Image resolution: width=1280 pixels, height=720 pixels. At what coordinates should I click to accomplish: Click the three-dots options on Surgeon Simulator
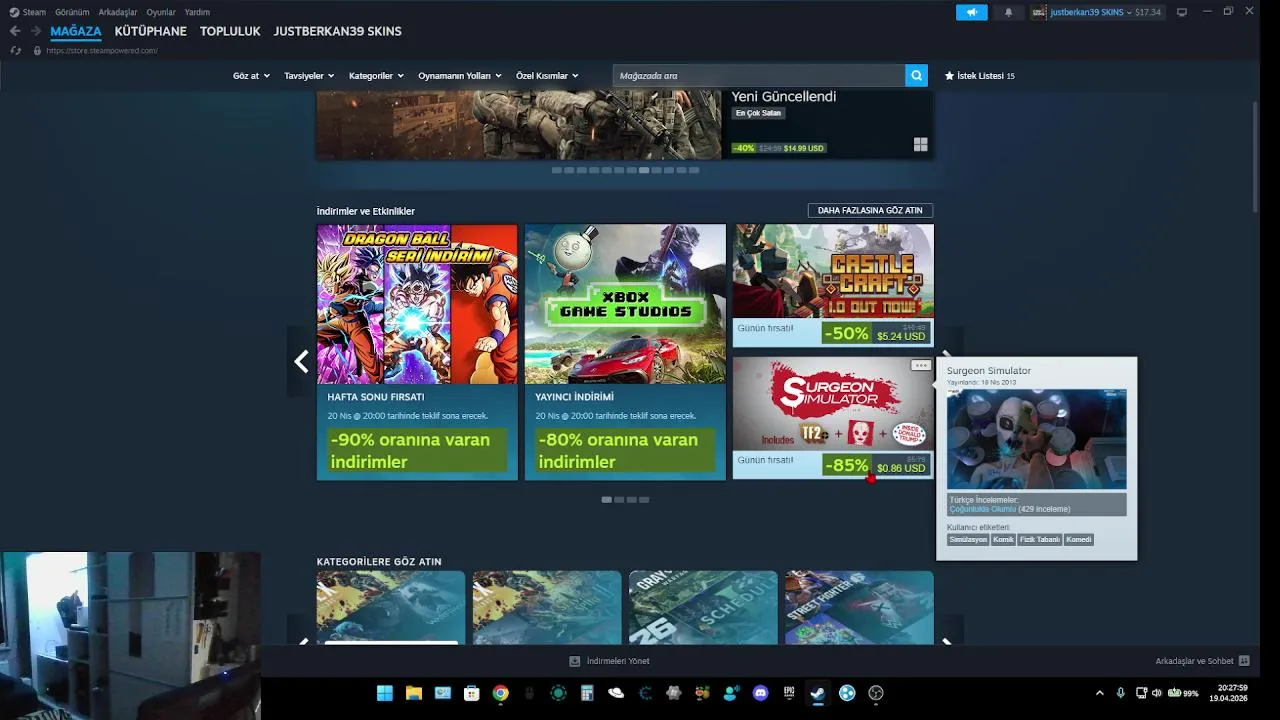click(x=920, y=365)
